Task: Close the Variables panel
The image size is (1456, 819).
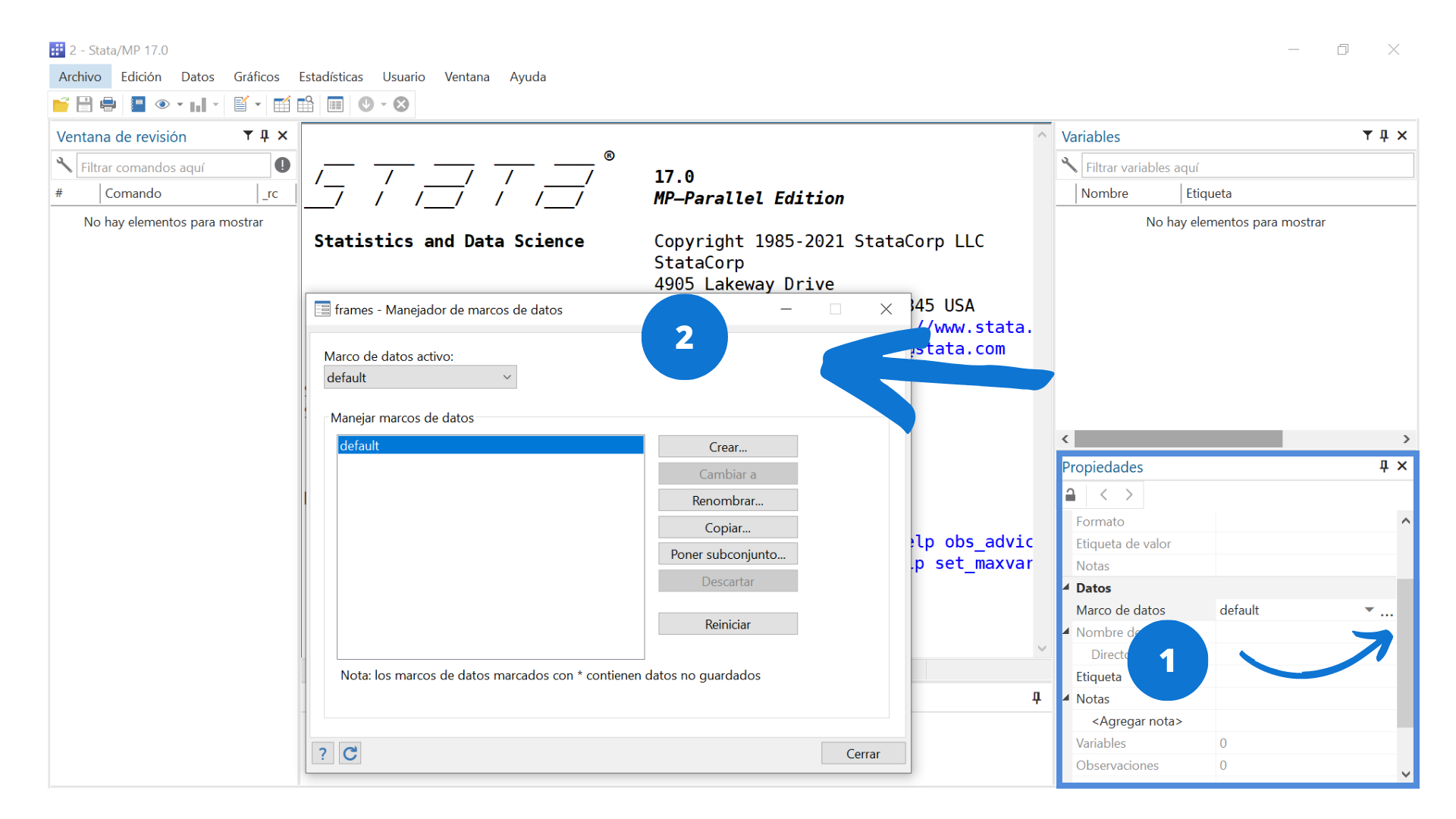Action: click(1402, 136)
